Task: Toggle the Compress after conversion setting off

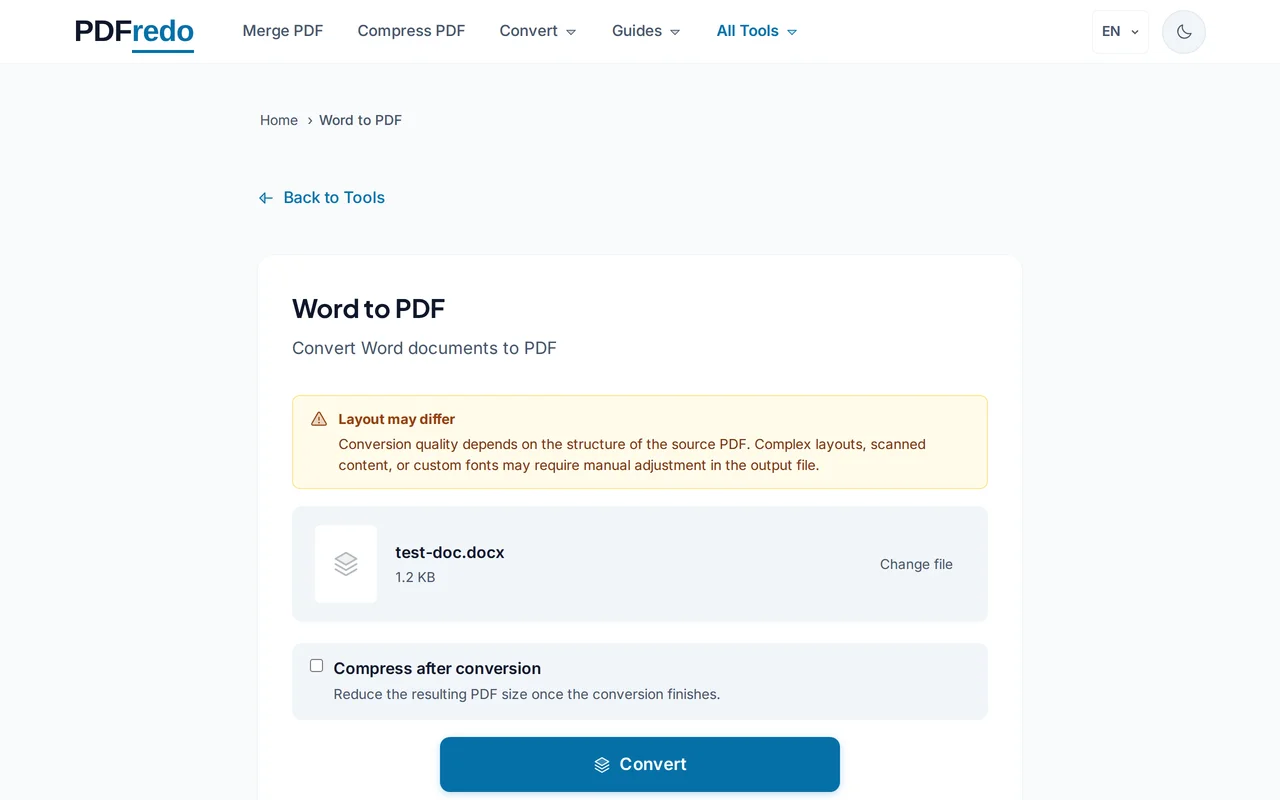Action: (316, 665)
